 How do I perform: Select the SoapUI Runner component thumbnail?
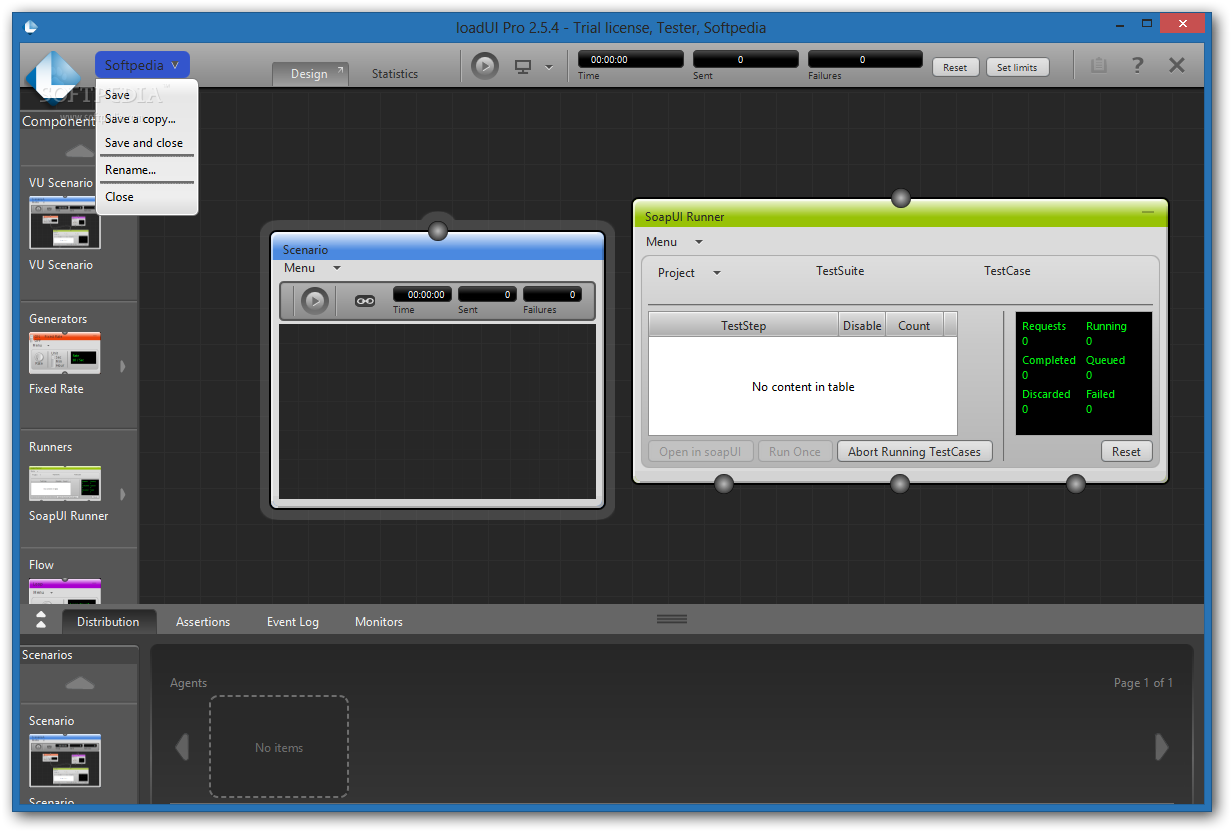point(65,482)
